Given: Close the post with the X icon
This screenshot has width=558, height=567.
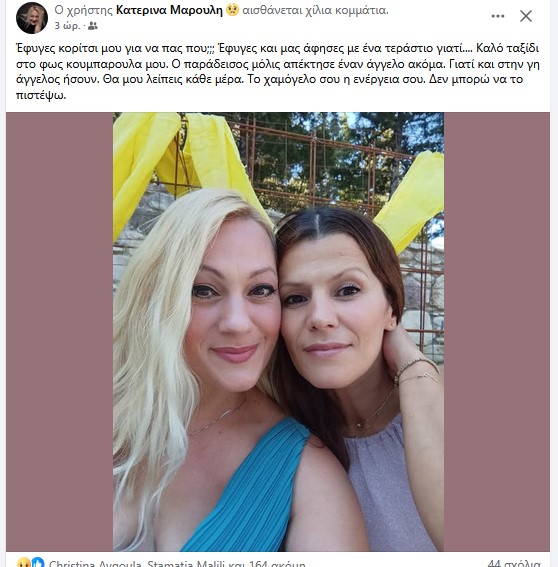Looking at the screenshot, I should (525, 16).
